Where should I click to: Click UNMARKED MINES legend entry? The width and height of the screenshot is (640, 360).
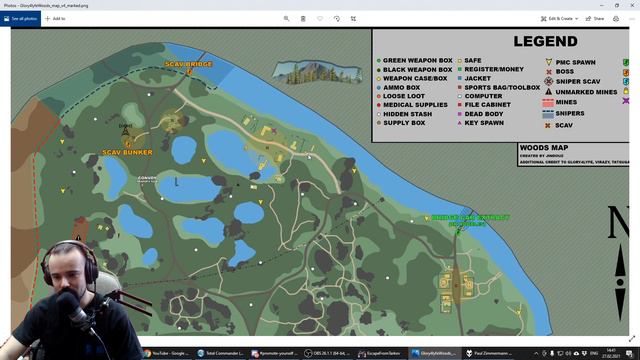pos(581,92)
